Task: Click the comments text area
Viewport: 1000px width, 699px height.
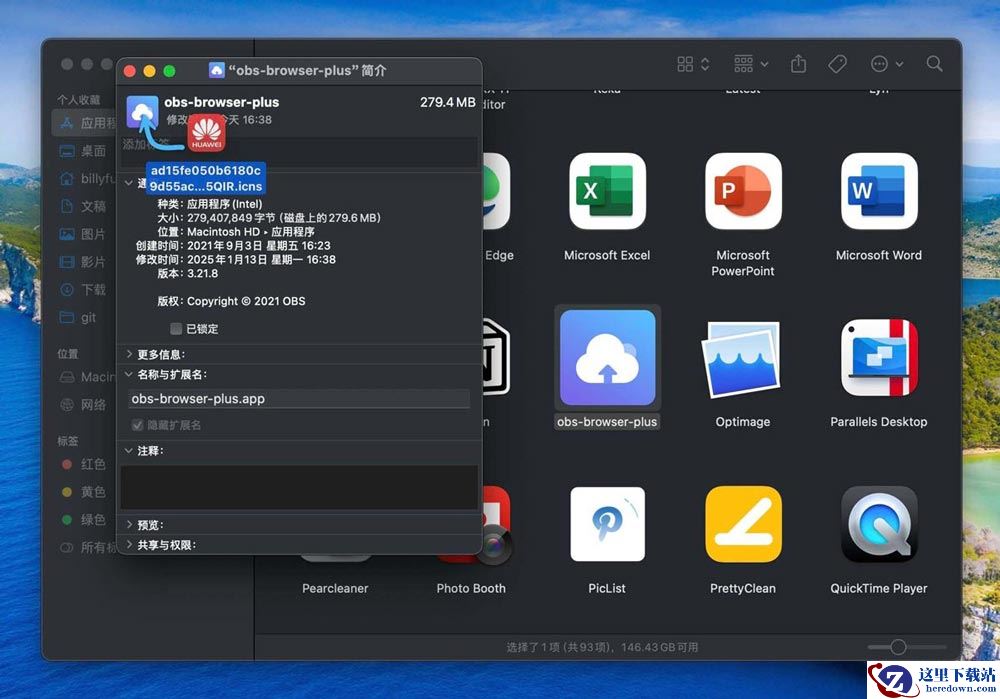Action: pos(299,487)
